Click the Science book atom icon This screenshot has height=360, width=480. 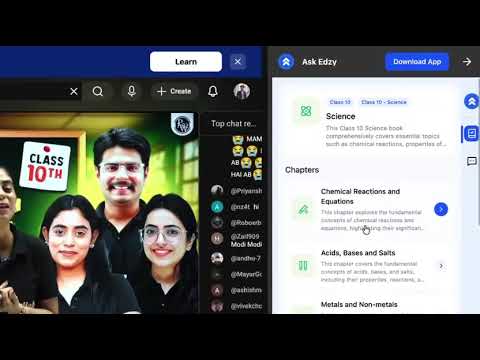306,111
